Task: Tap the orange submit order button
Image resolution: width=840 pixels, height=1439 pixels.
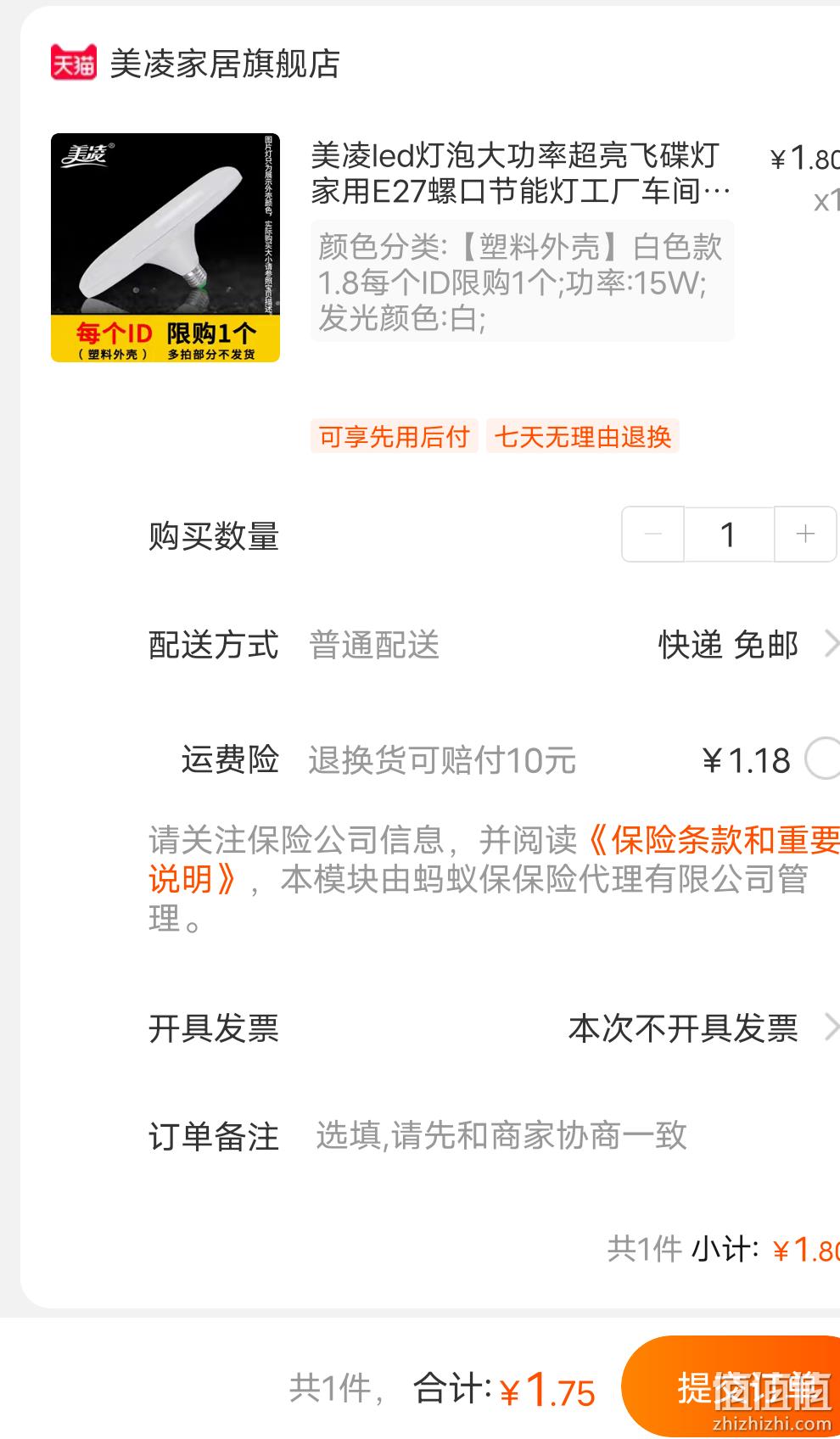Action: click(731, 1386)
